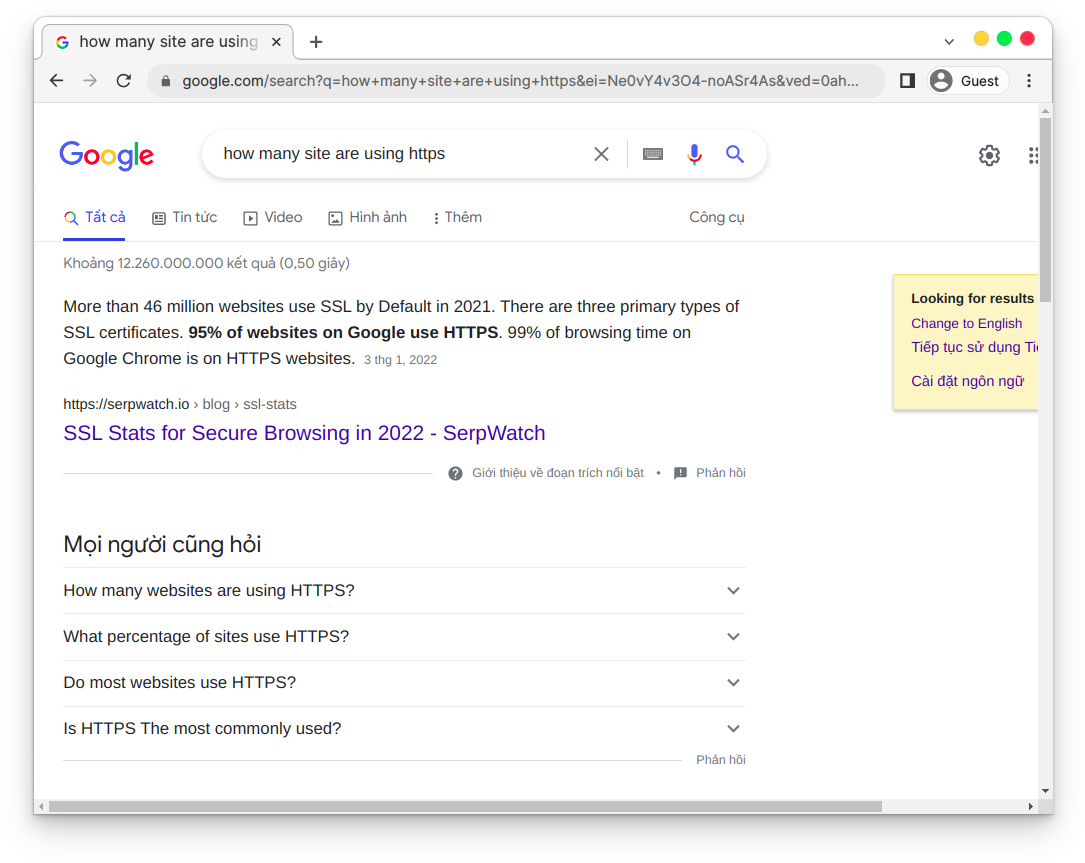The width and height of the screenshot is (1085, 863).
Task: Reload the current page
Action: coord(124,81)
